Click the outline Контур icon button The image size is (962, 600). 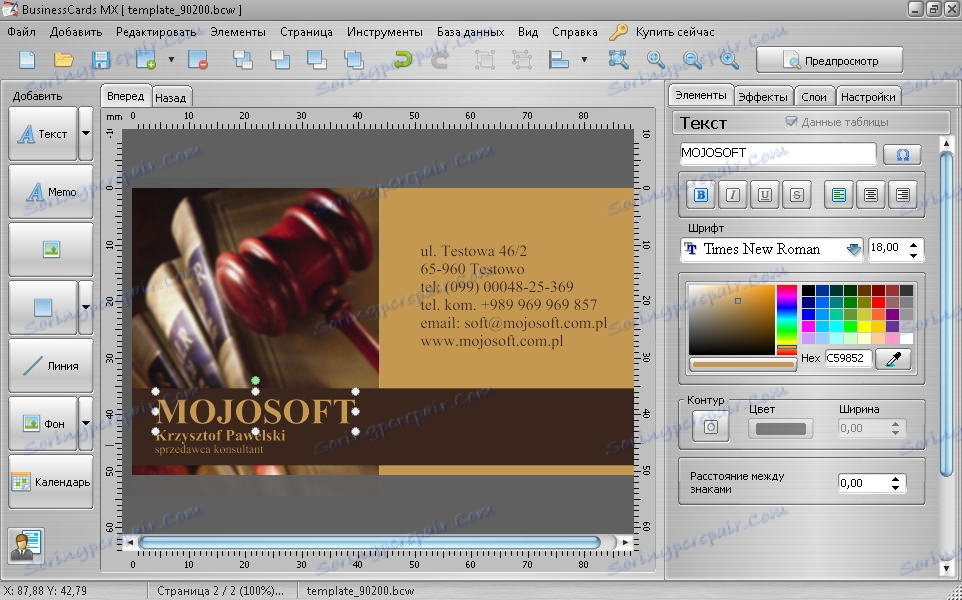pyautogui.click(x=710, y=427)
